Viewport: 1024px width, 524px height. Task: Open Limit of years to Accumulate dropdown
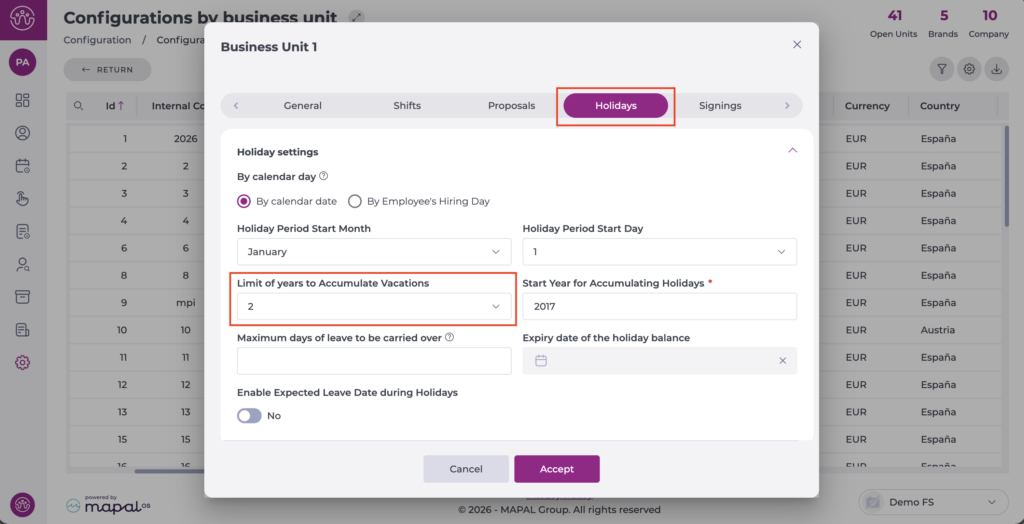click(x=374, y=307)
